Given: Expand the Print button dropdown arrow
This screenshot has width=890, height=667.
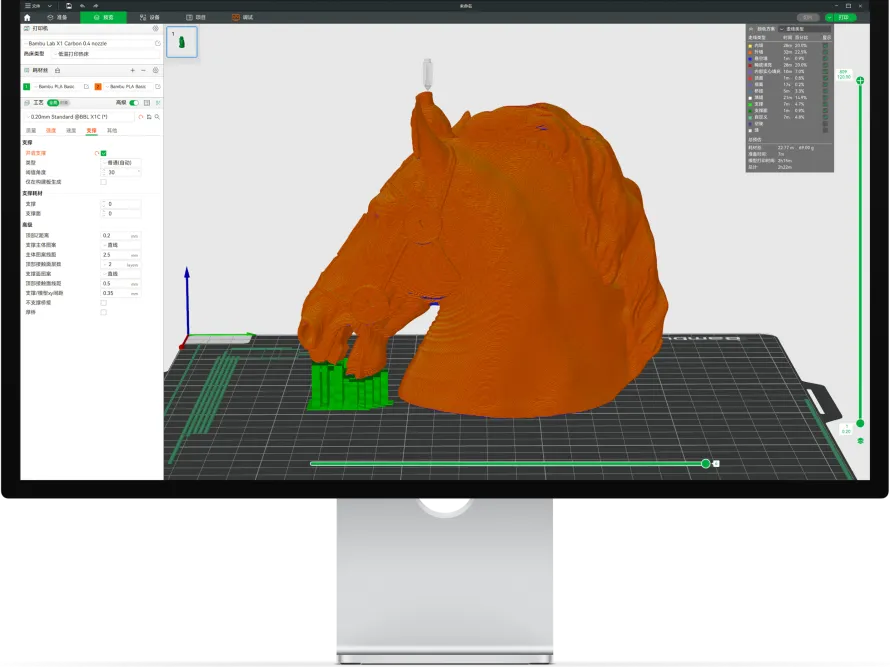Looking at the screenshot, I should [829, 18].
